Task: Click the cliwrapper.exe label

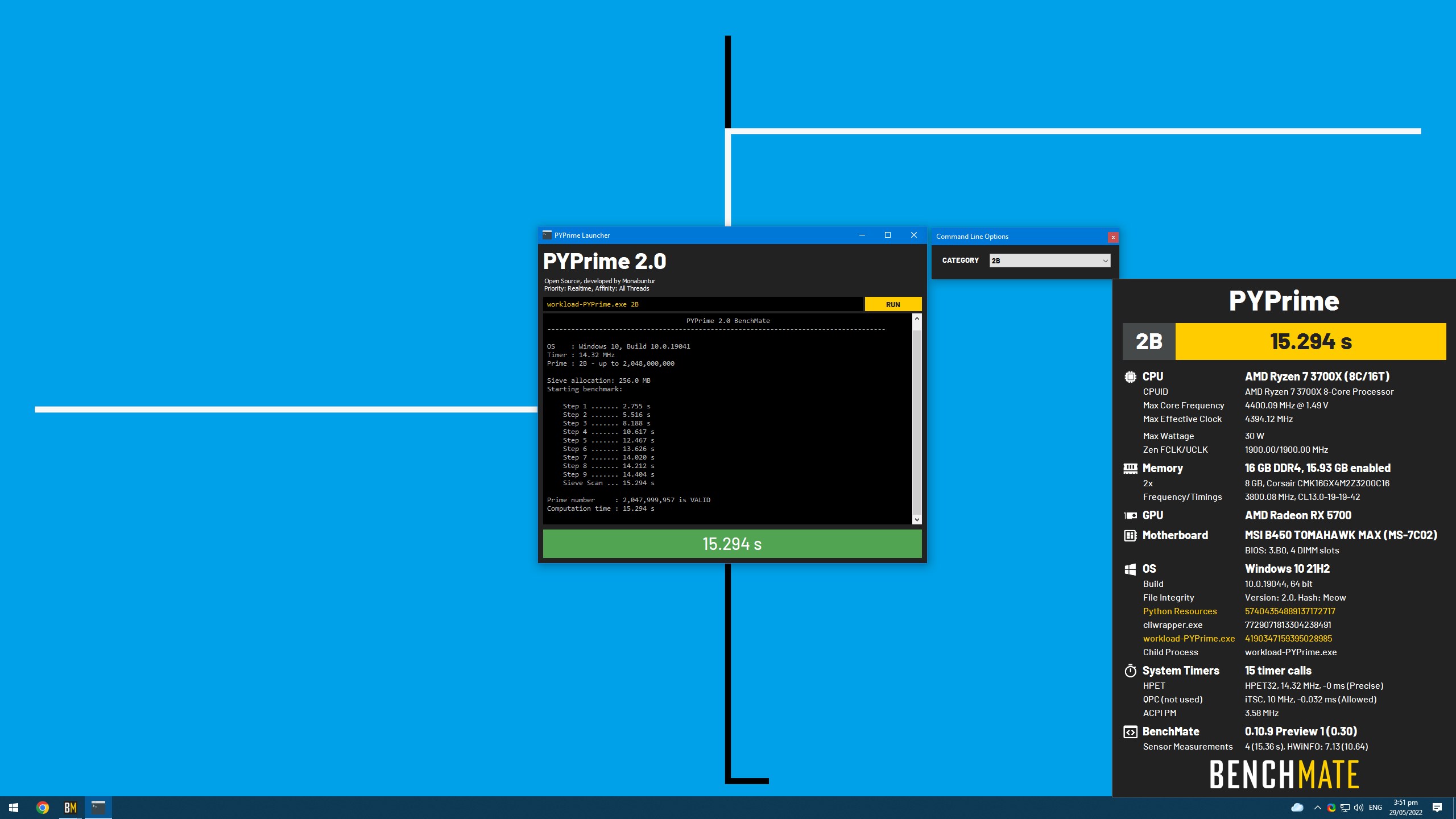Action: pos(1173,625)
